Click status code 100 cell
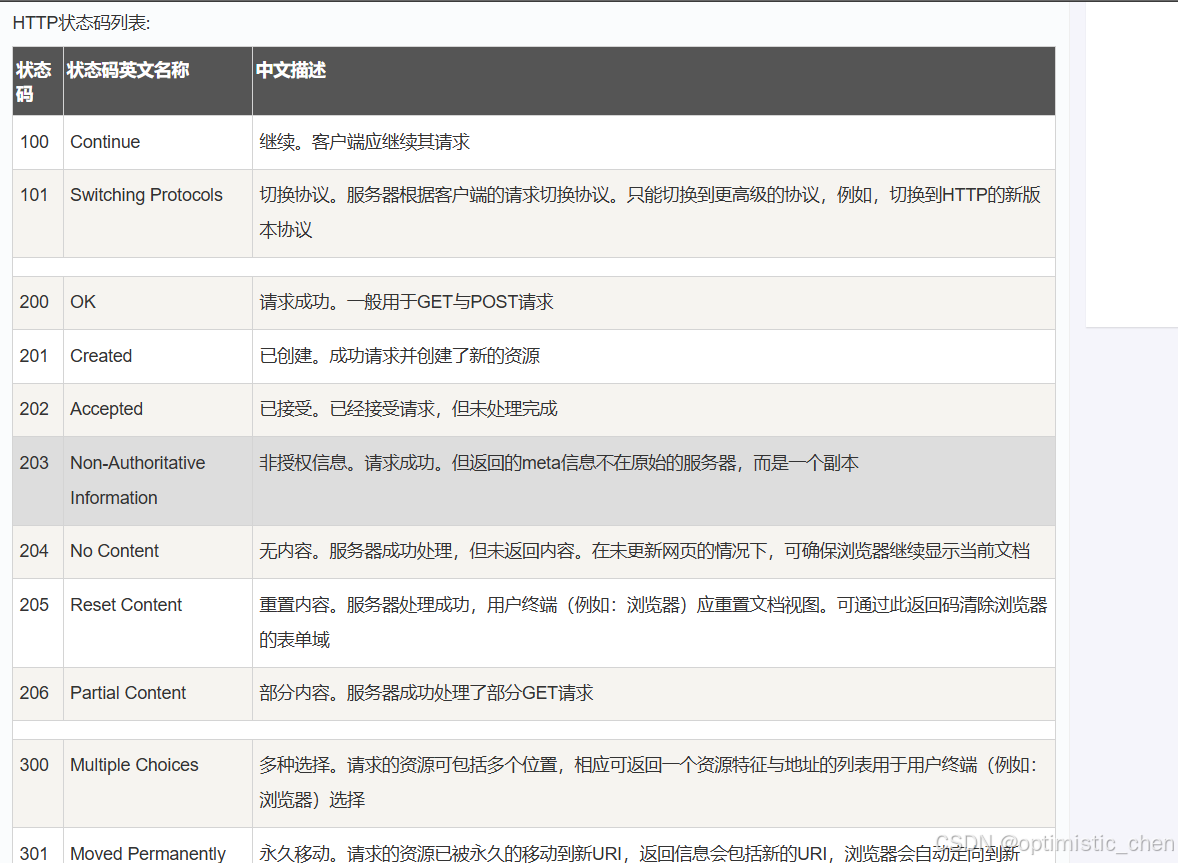 point(38,142)
